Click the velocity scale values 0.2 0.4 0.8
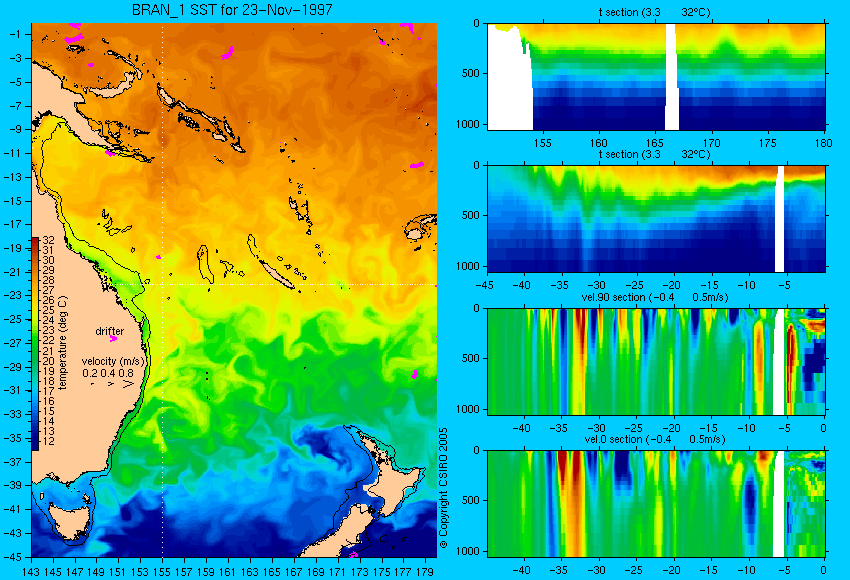The image size is (850, 580). (x=108, y=373)
